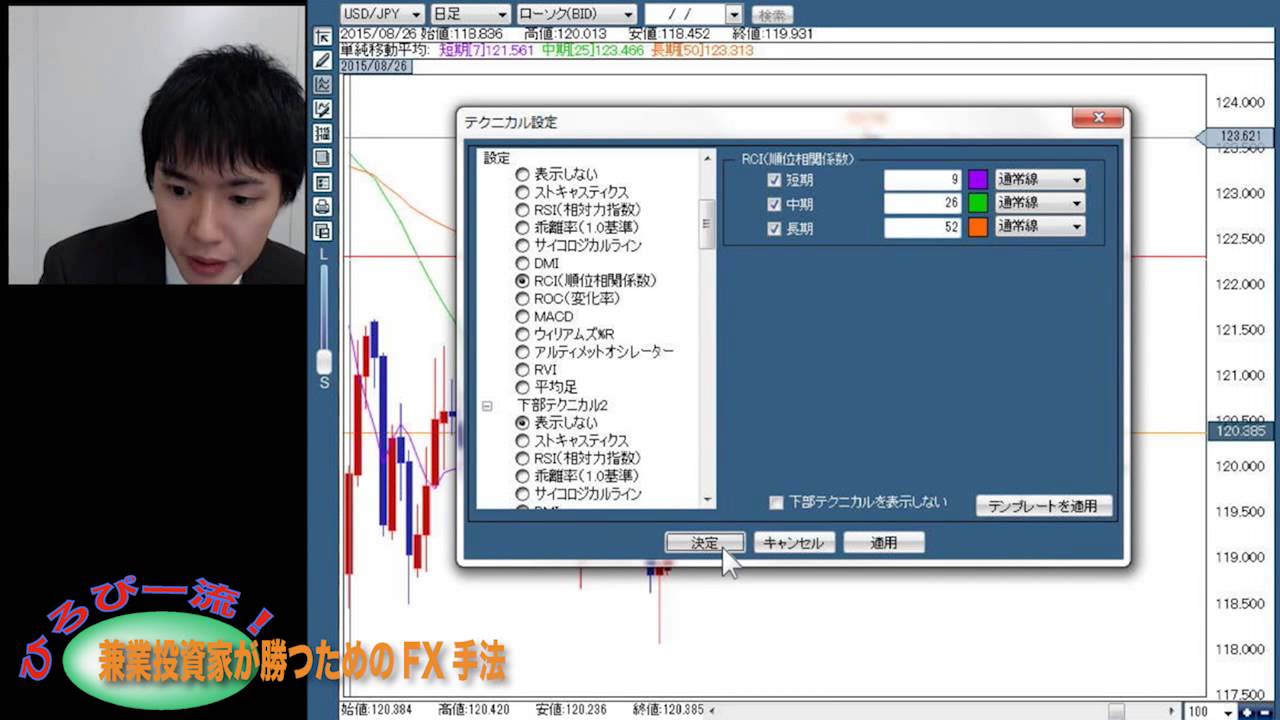Click the tree list scroll-down arrow
This screenshot has height=720, width=1280.
708,499
